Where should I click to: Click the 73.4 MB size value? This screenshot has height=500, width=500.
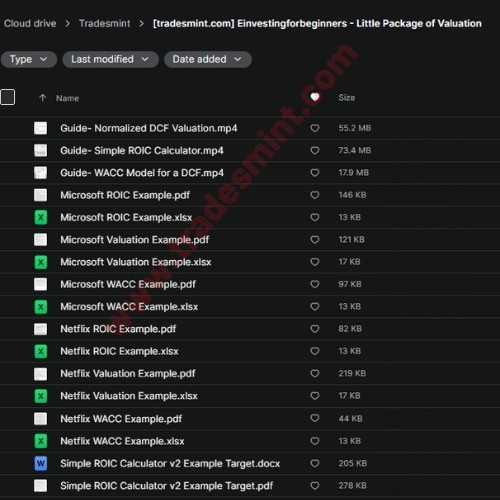[355, 150]
